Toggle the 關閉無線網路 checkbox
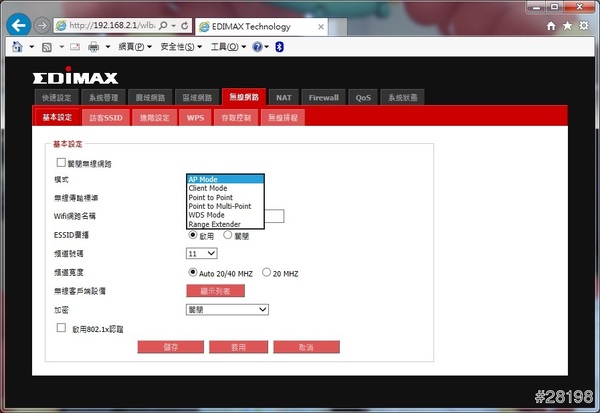 pyautogui.click(x=61, y=162)
